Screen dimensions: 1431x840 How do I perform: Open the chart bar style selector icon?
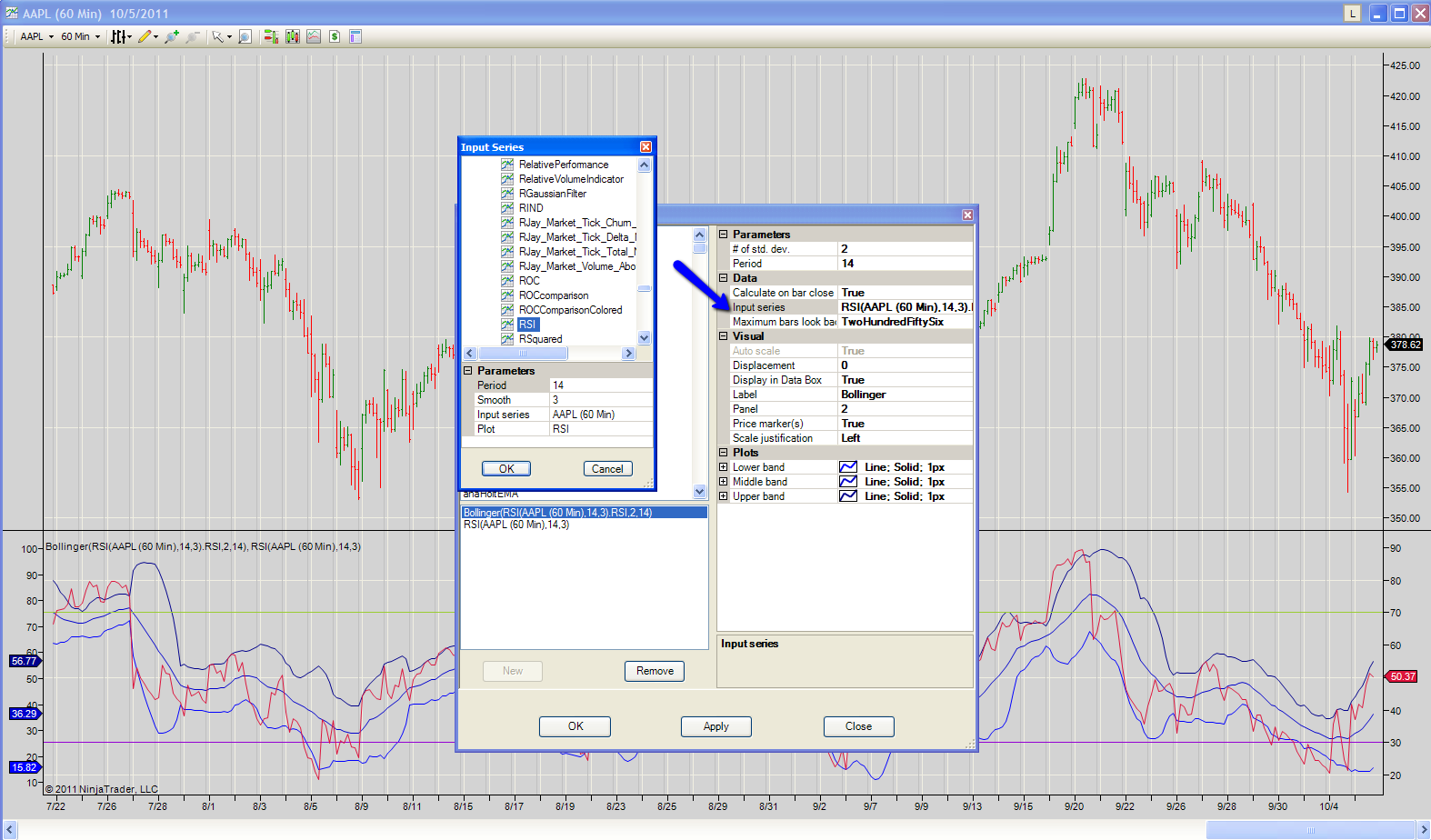click(x=121, y=36)
